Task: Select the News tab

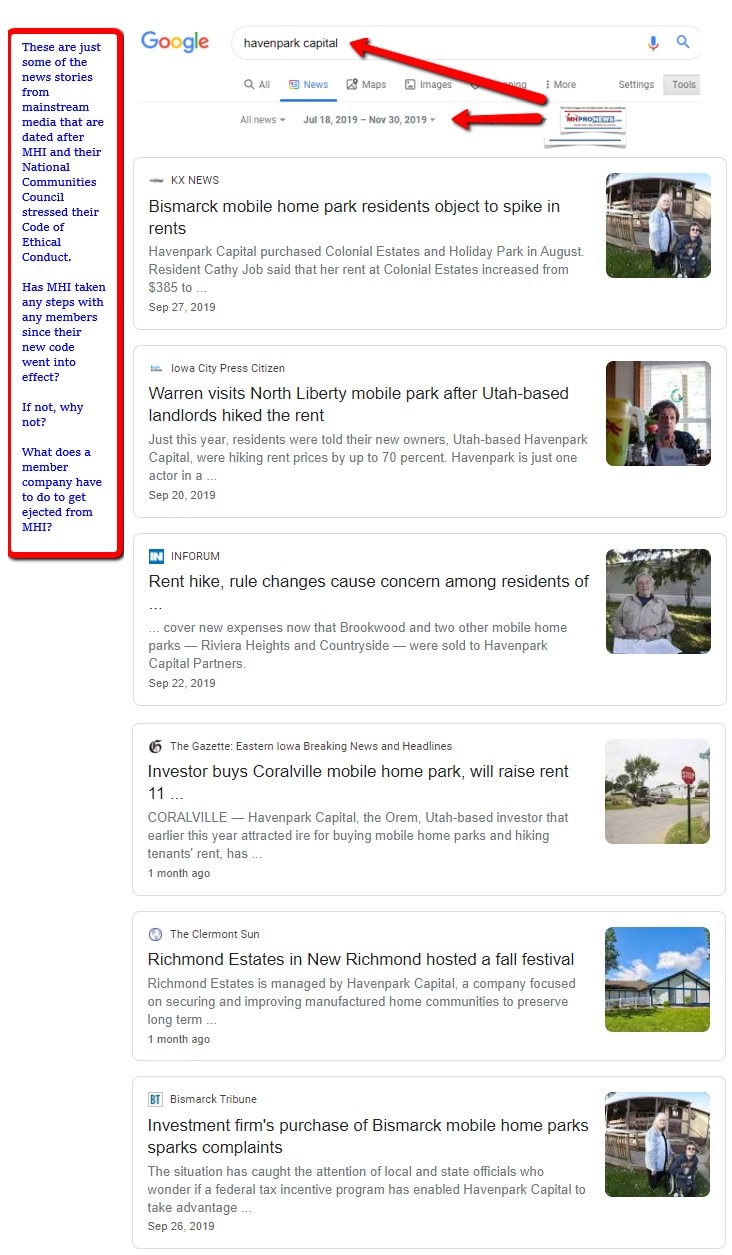Action: tap(308, 85)
